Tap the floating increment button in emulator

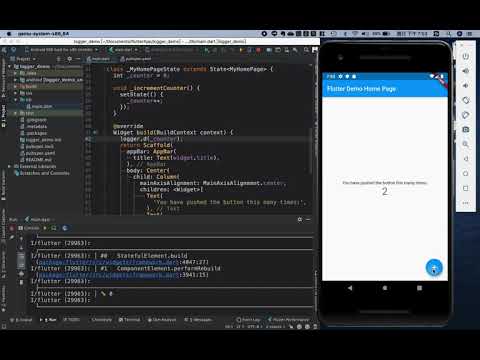(434, 267)
